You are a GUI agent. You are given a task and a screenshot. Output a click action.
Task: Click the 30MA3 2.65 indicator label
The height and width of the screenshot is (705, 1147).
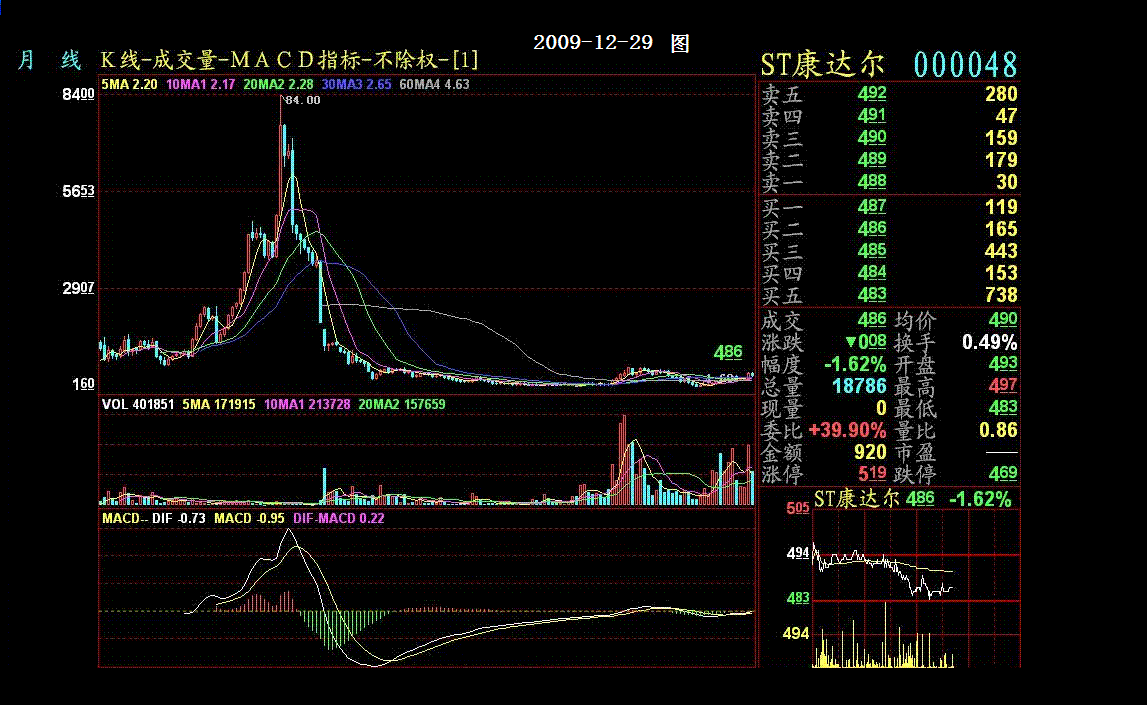click(356, 84)
